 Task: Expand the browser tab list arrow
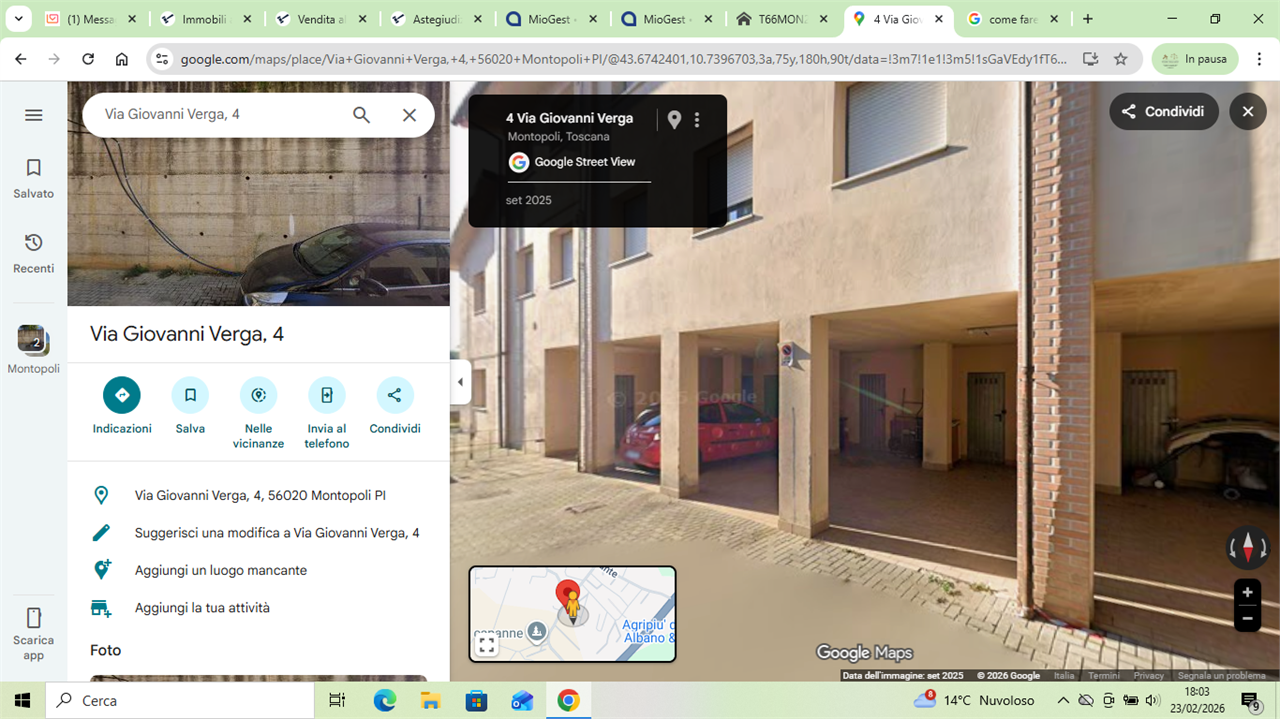(x=18, y=19)
